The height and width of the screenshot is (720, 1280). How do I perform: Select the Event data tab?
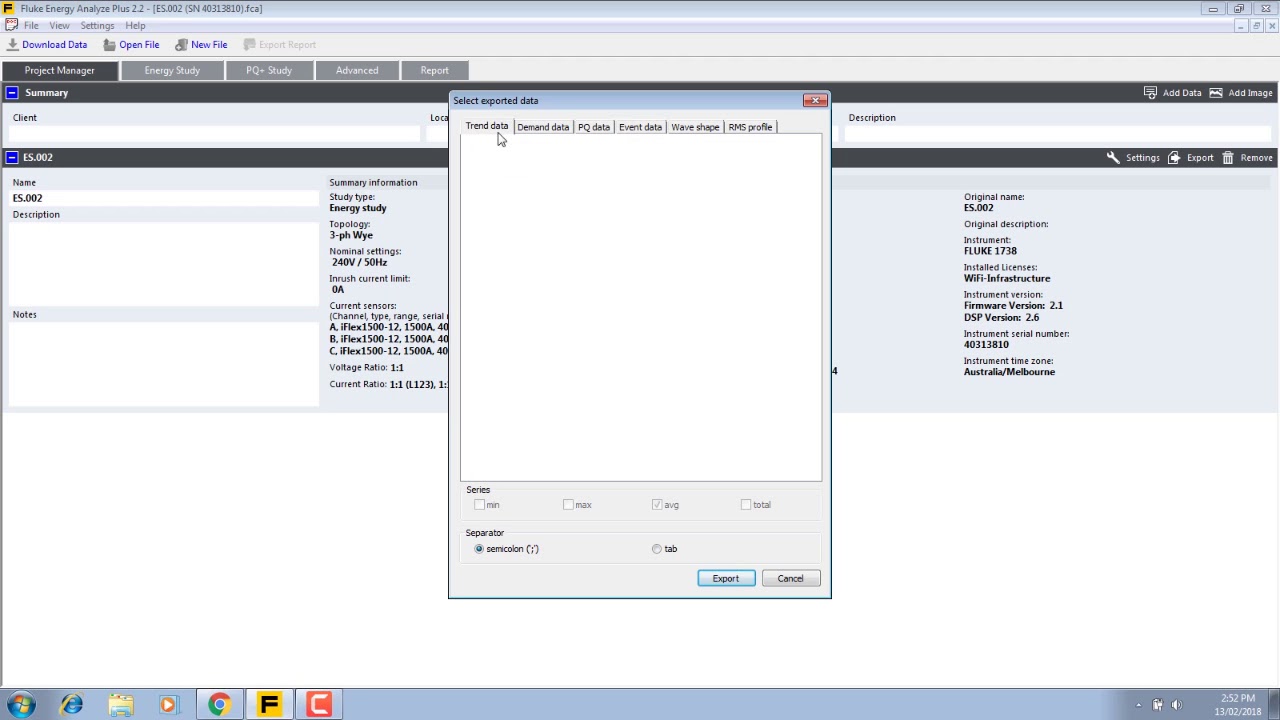640,127
